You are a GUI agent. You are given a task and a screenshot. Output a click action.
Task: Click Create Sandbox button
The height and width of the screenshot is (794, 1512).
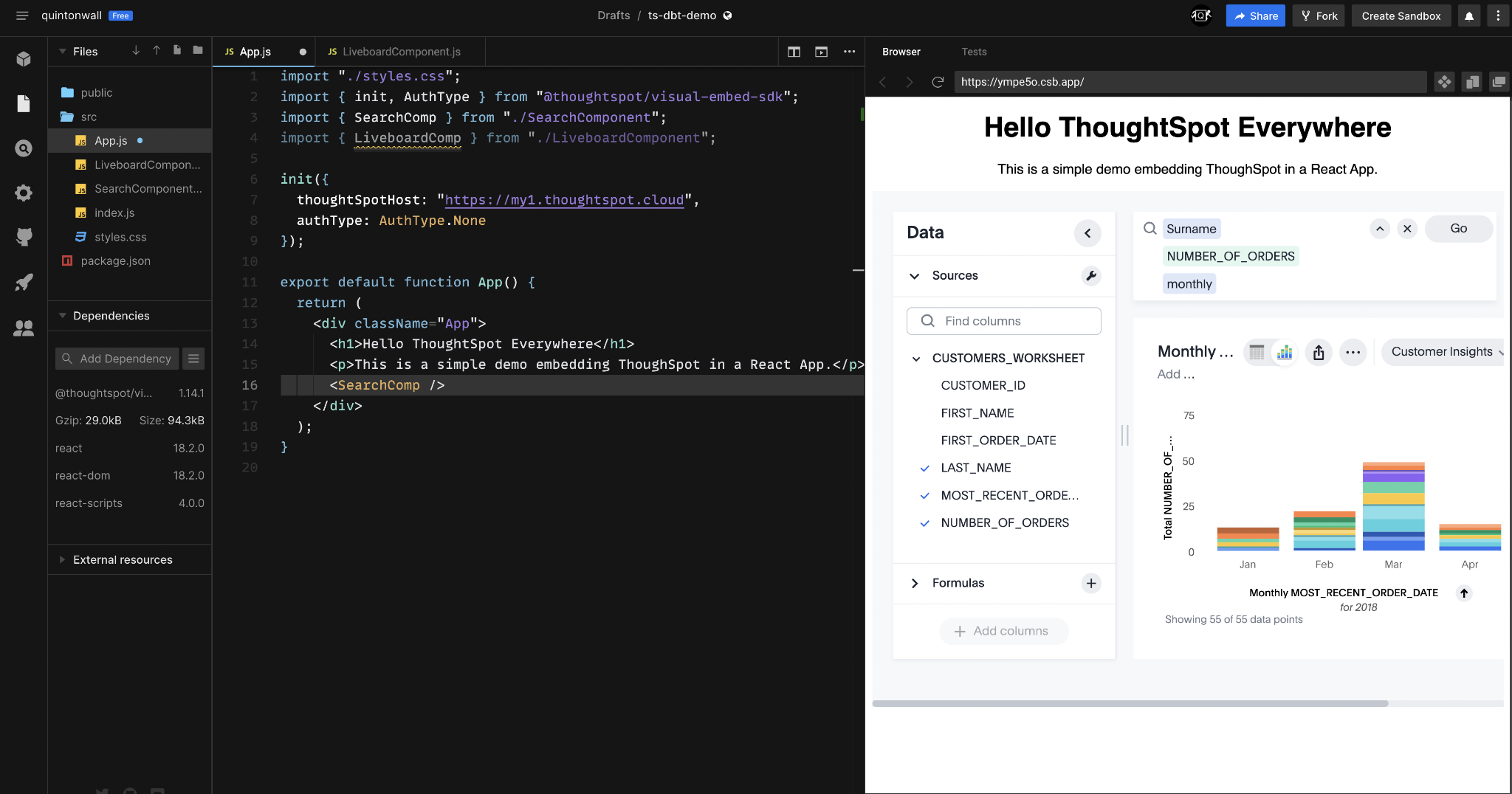click(1401, 15)
